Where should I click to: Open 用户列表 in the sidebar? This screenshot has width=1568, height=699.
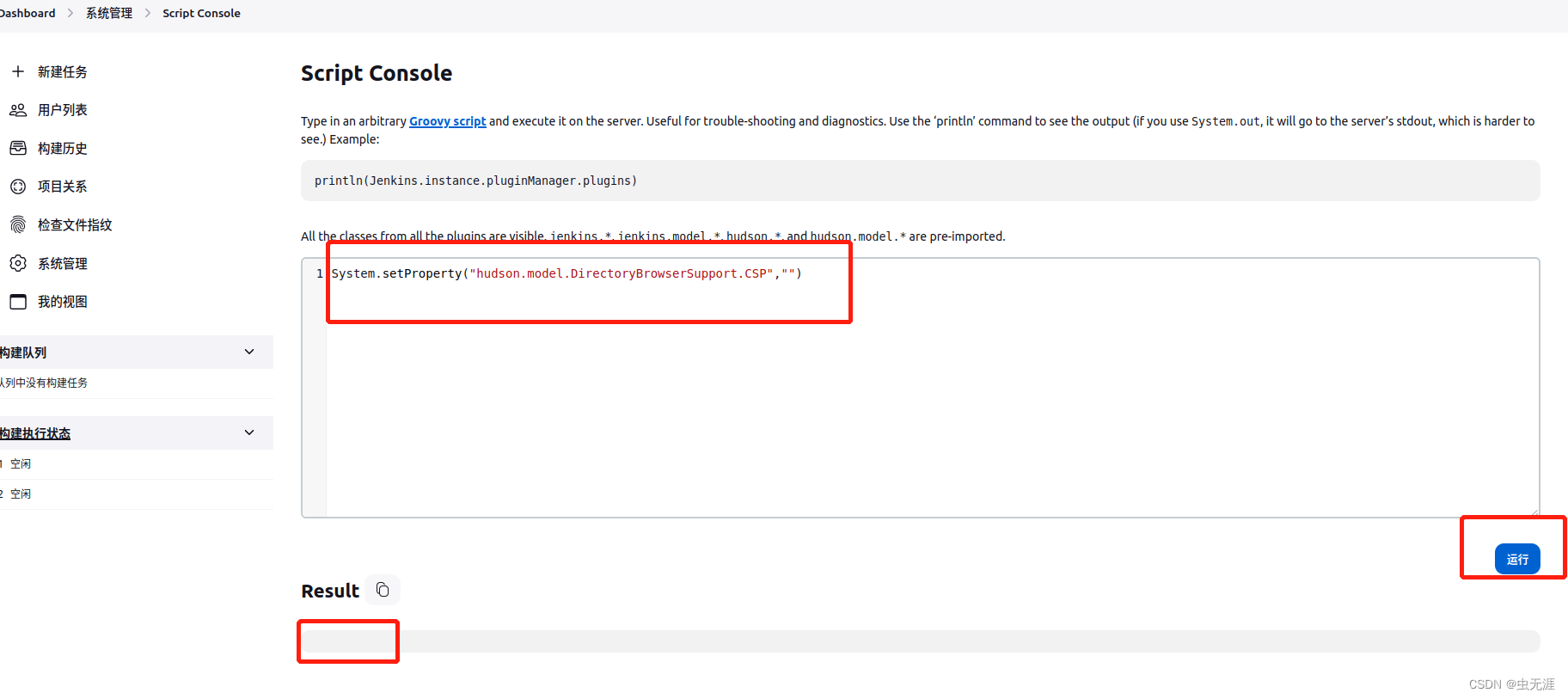click(63, 110)
